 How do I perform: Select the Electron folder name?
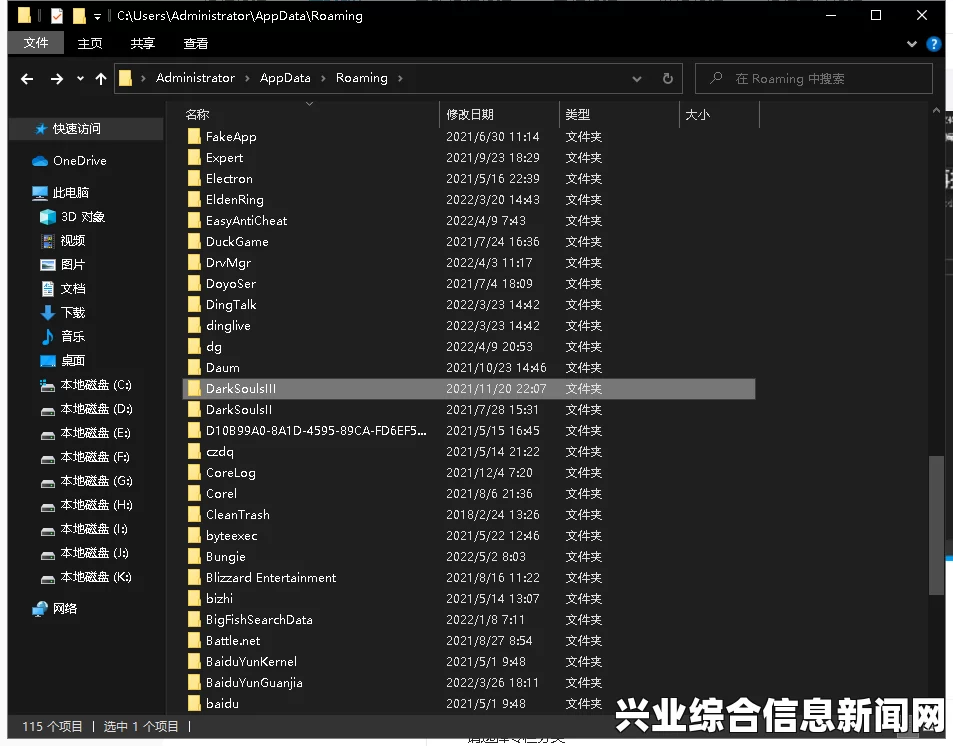[229, 179]
